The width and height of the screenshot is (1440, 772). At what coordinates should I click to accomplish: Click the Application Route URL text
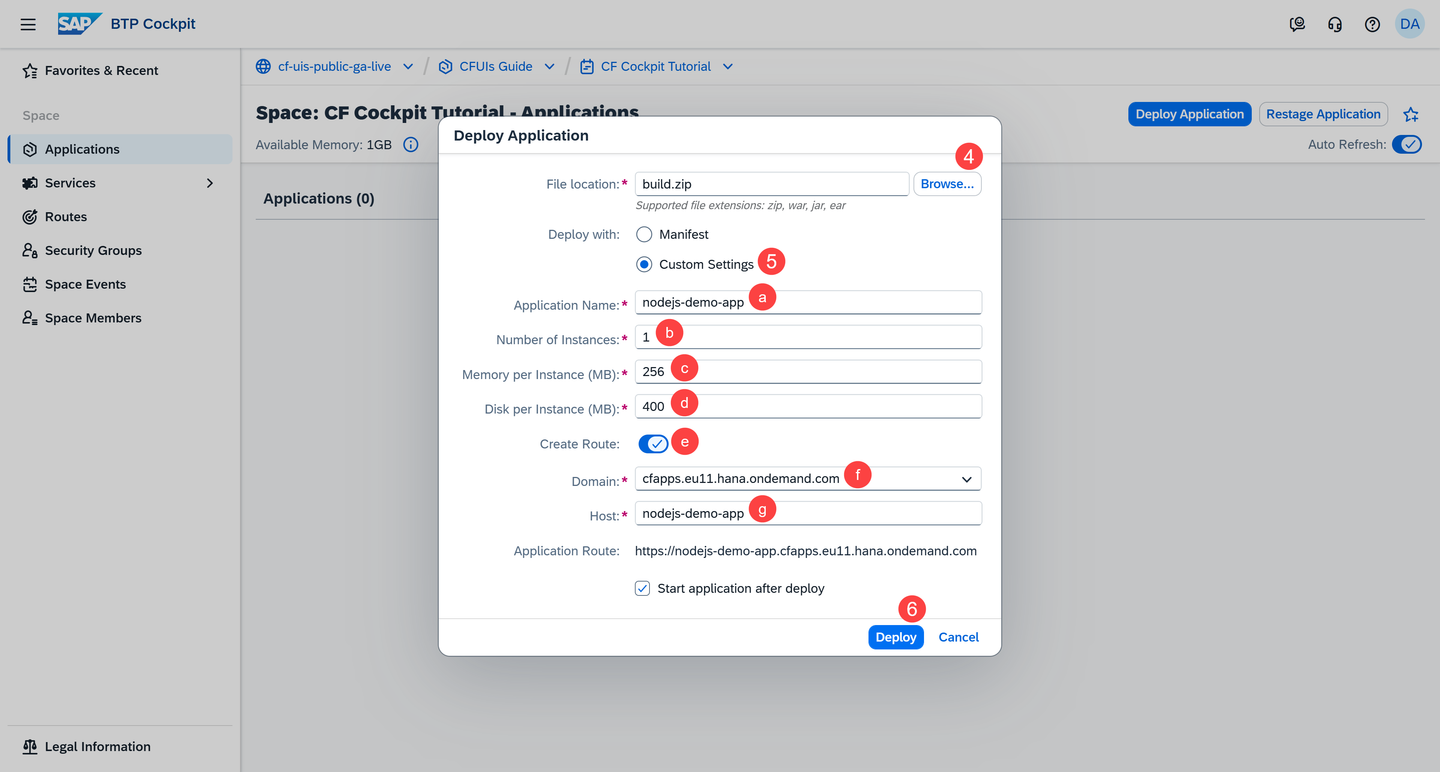(806, 551)
